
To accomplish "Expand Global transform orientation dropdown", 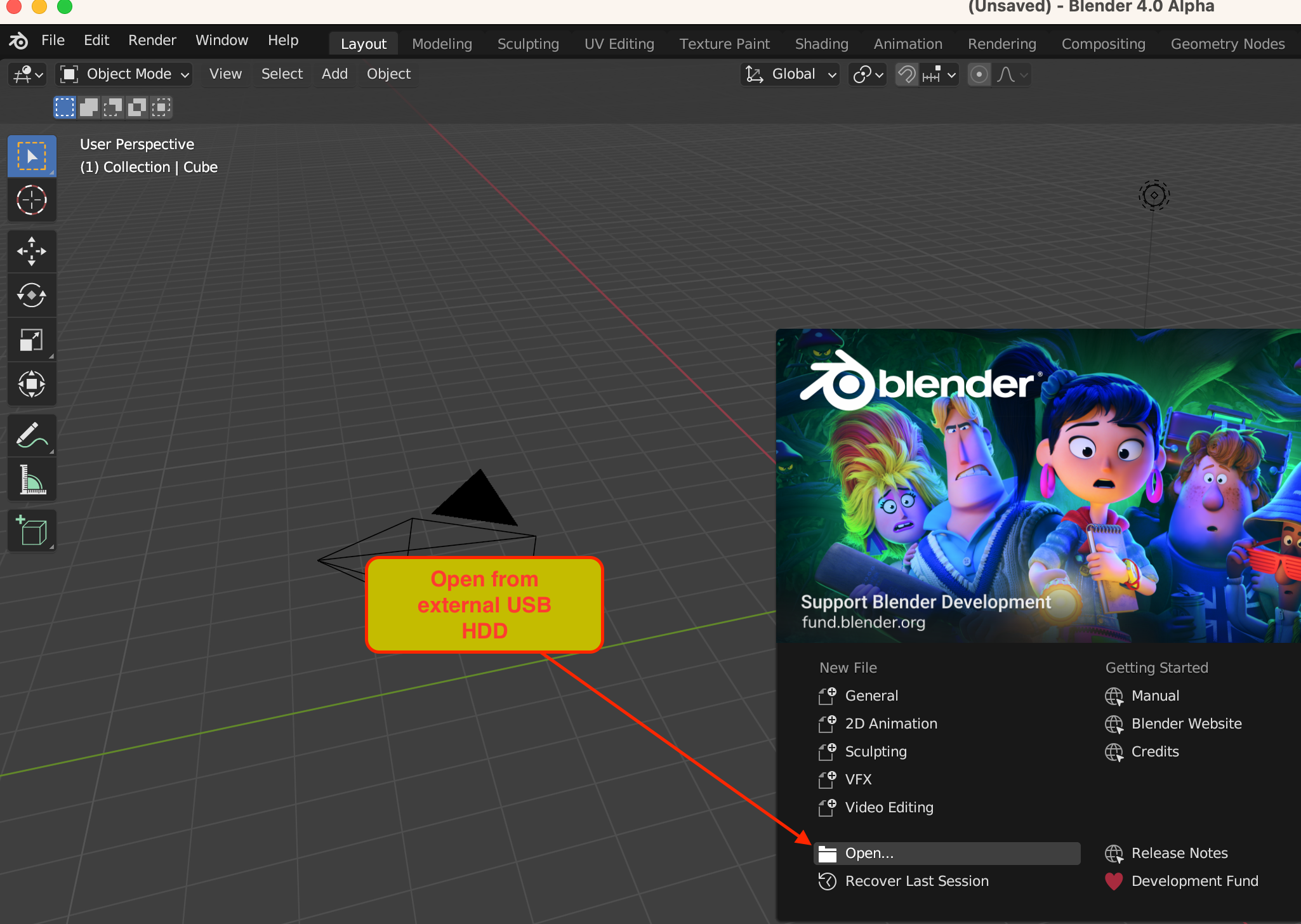I will point(791,74).
